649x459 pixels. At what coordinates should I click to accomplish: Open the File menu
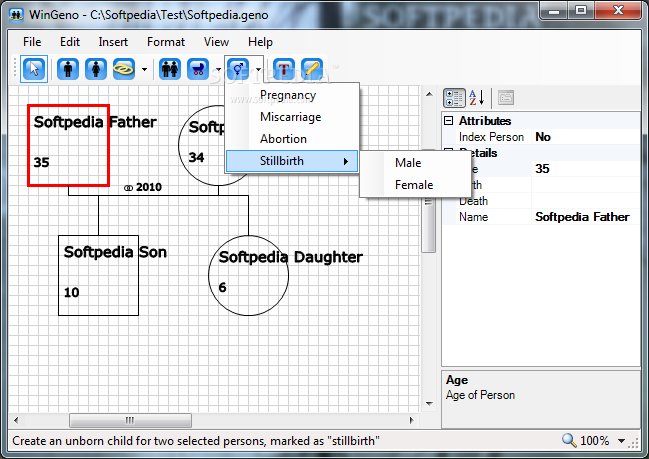coord(32,42)
